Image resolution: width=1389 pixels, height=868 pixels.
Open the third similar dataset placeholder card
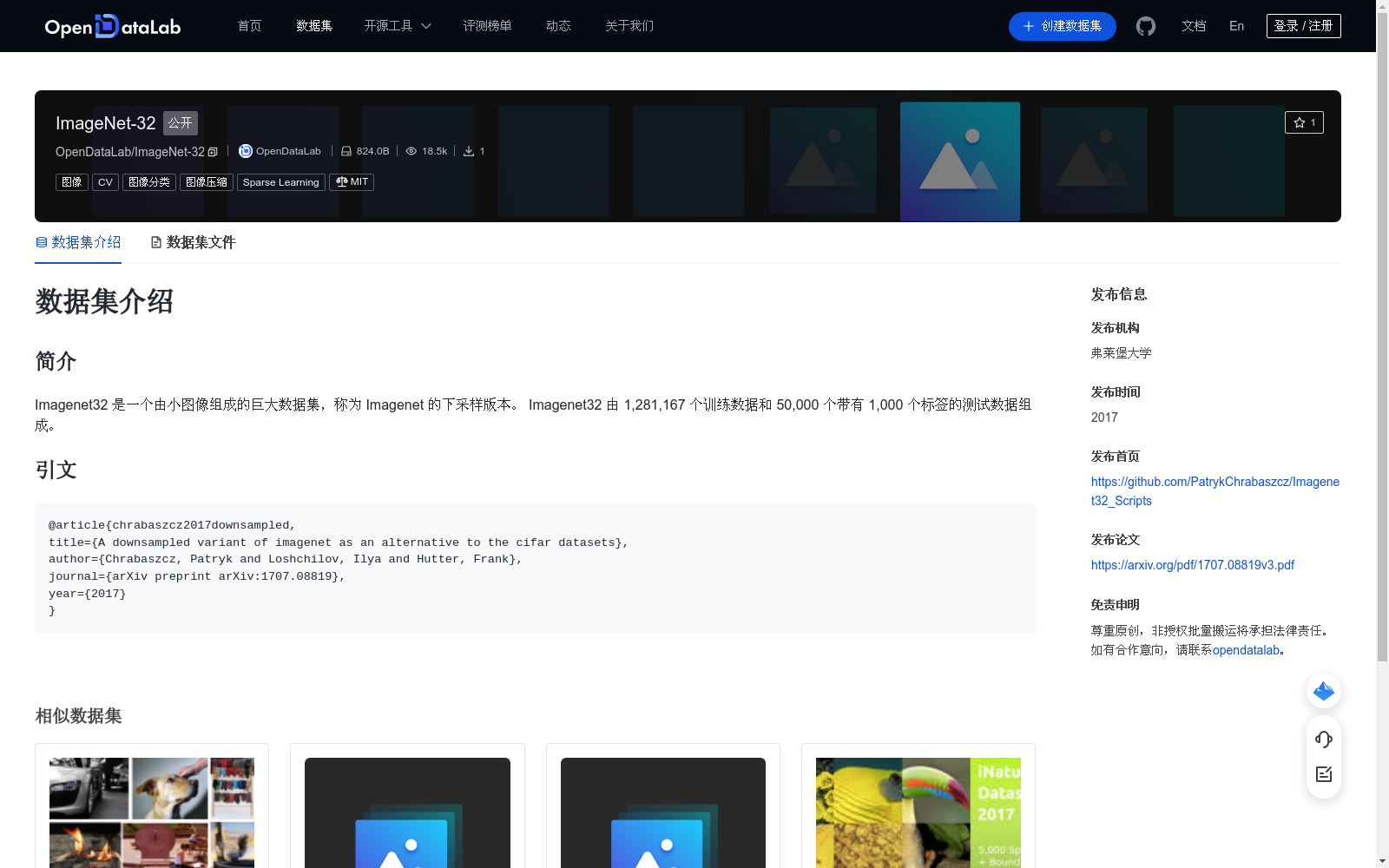pyautogui.click(x=663, y=806)
